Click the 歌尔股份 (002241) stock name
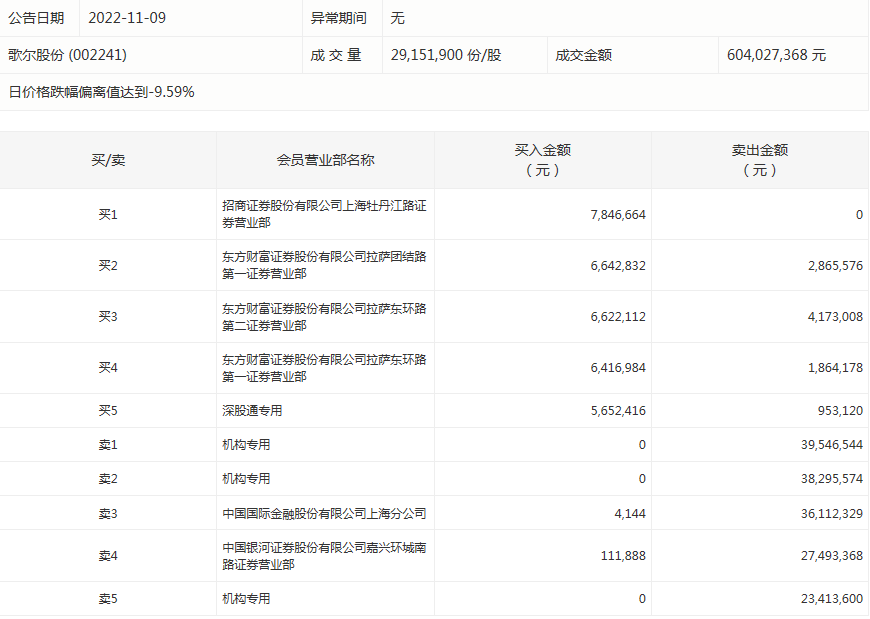 pos(68,55)
